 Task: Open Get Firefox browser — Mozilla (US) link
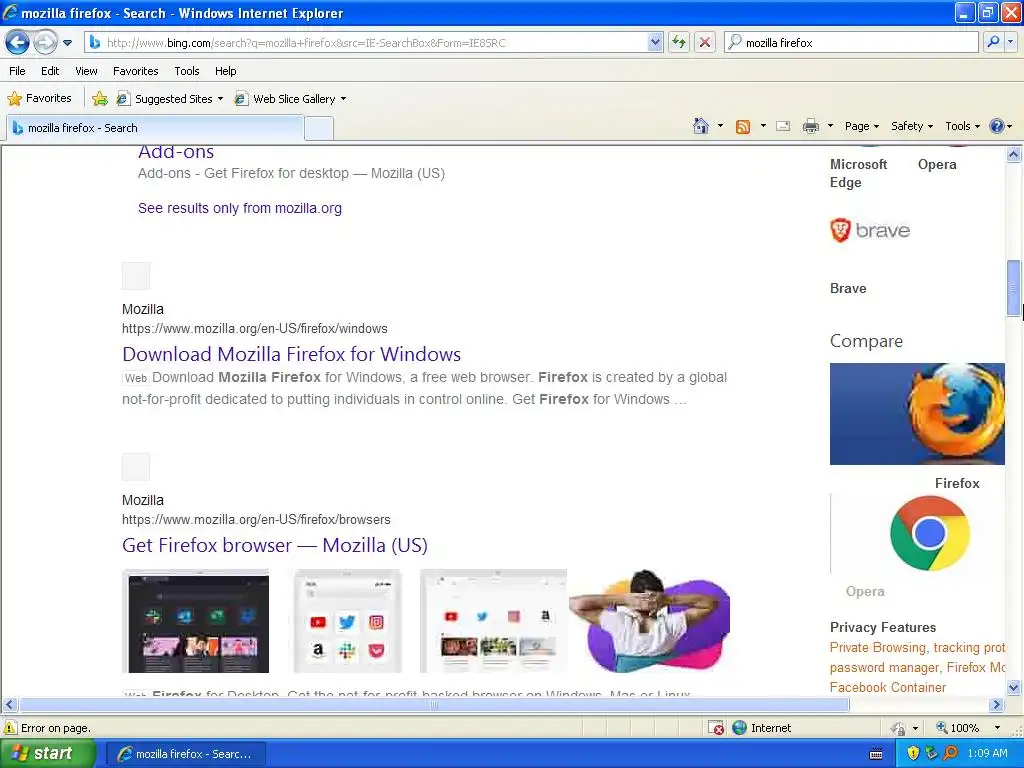coord(275,545)
